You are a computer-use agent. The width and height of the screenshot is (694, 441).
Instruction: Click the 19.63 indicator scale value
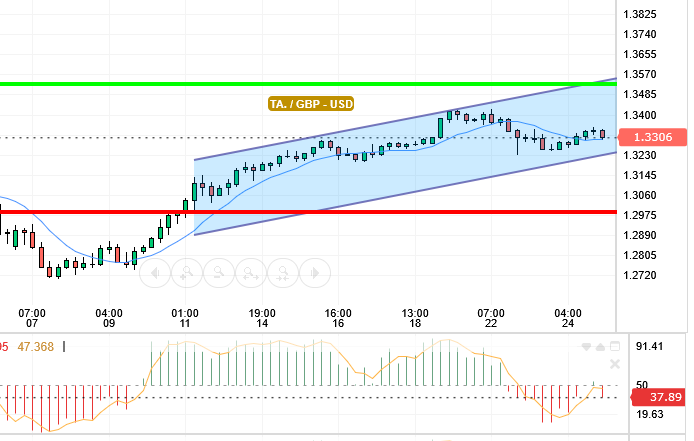point(649,414)
